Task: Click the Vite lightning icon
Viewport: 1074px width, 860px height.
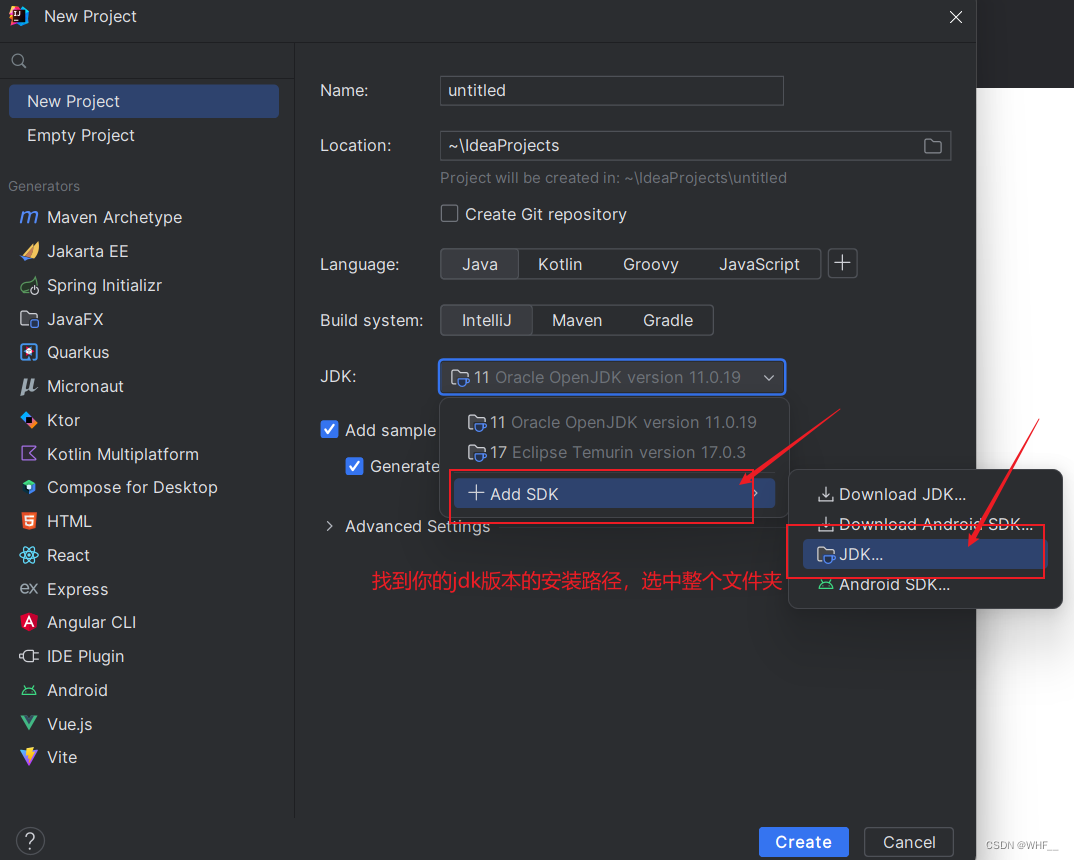Action: click(29, 757)
